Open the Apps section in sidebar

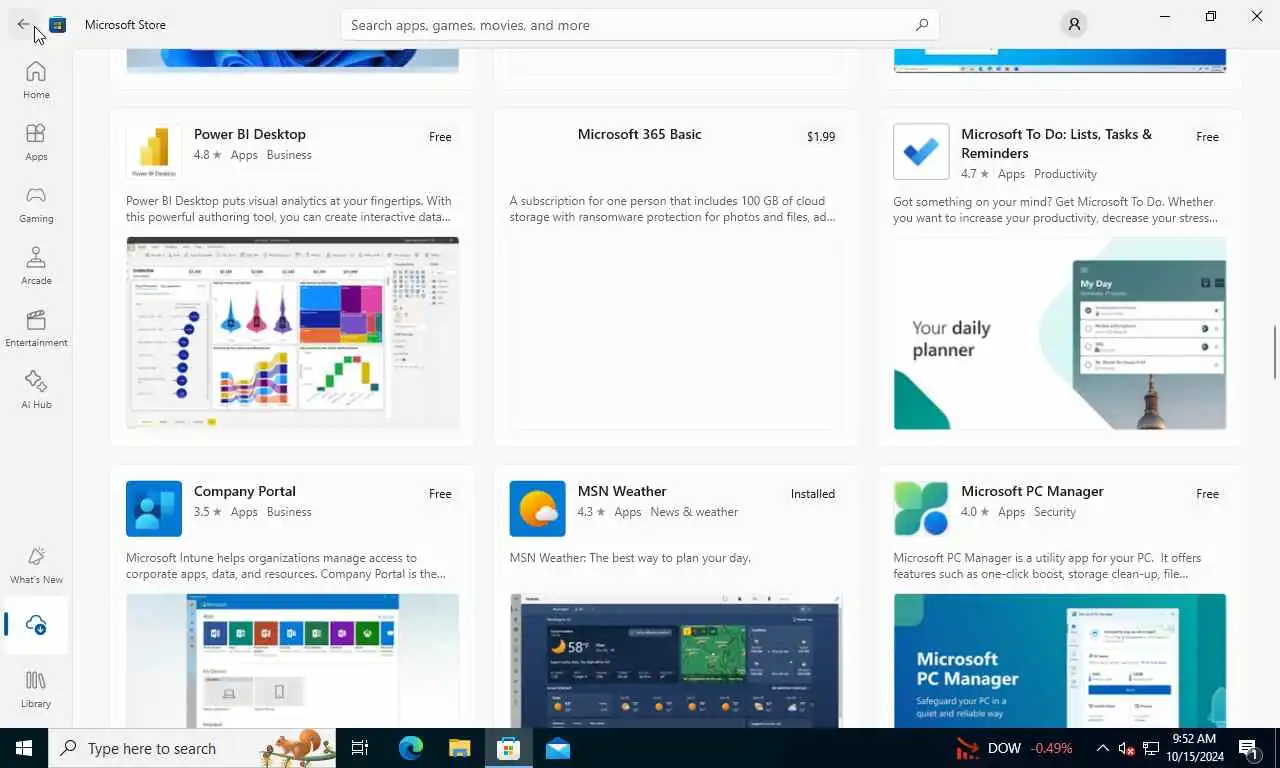pyautogui.click(x=36, y=142)
